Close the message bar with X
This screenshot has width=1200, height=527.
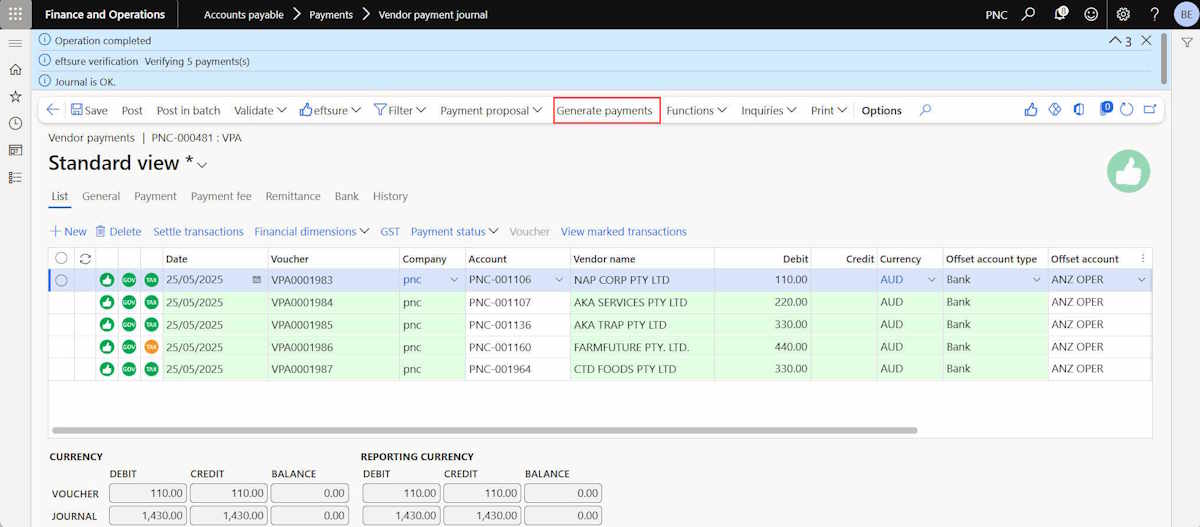click(1146, 40)
